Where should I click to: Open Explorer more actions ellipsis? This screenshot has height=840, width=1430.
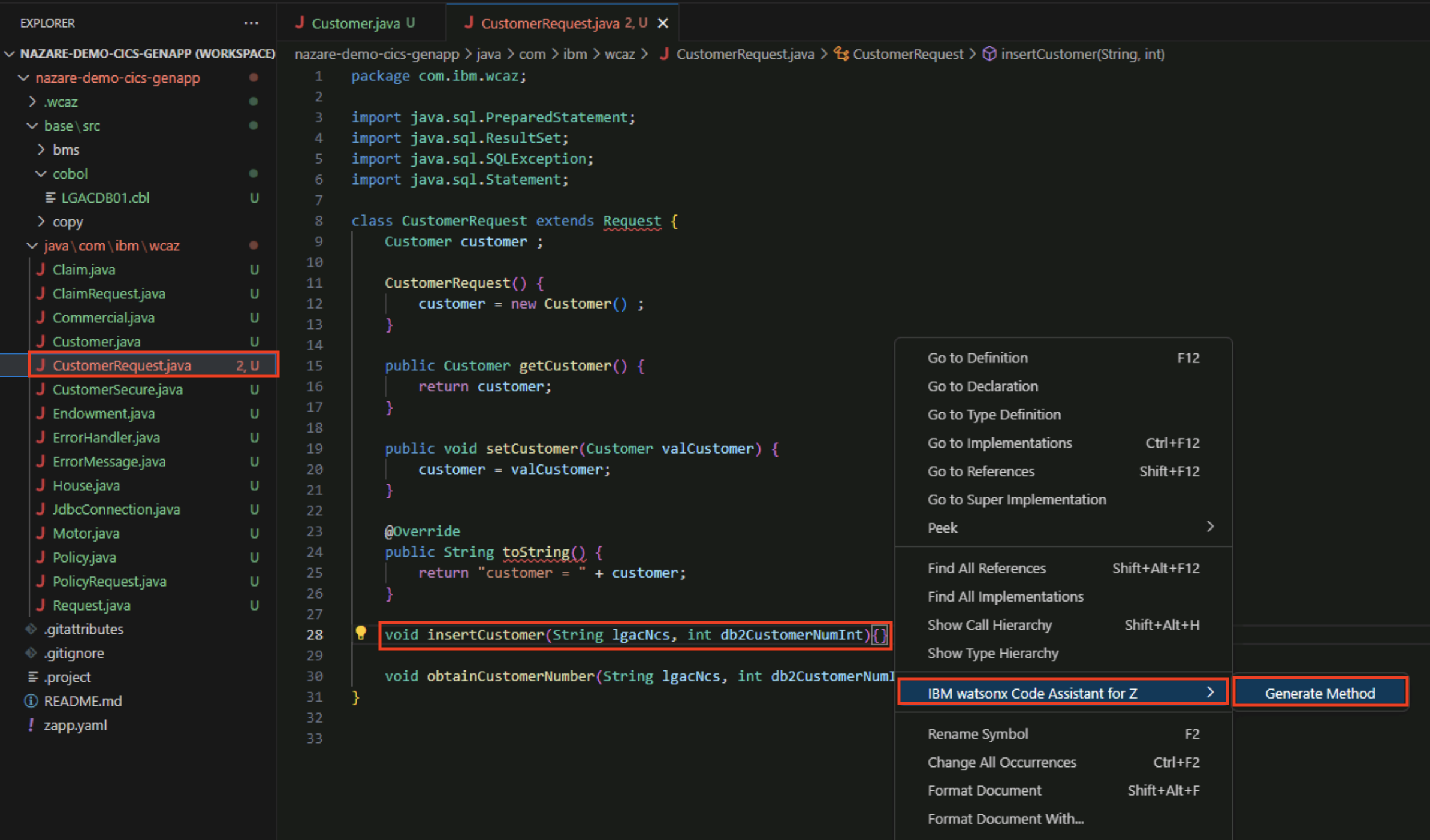pos(251,23)
